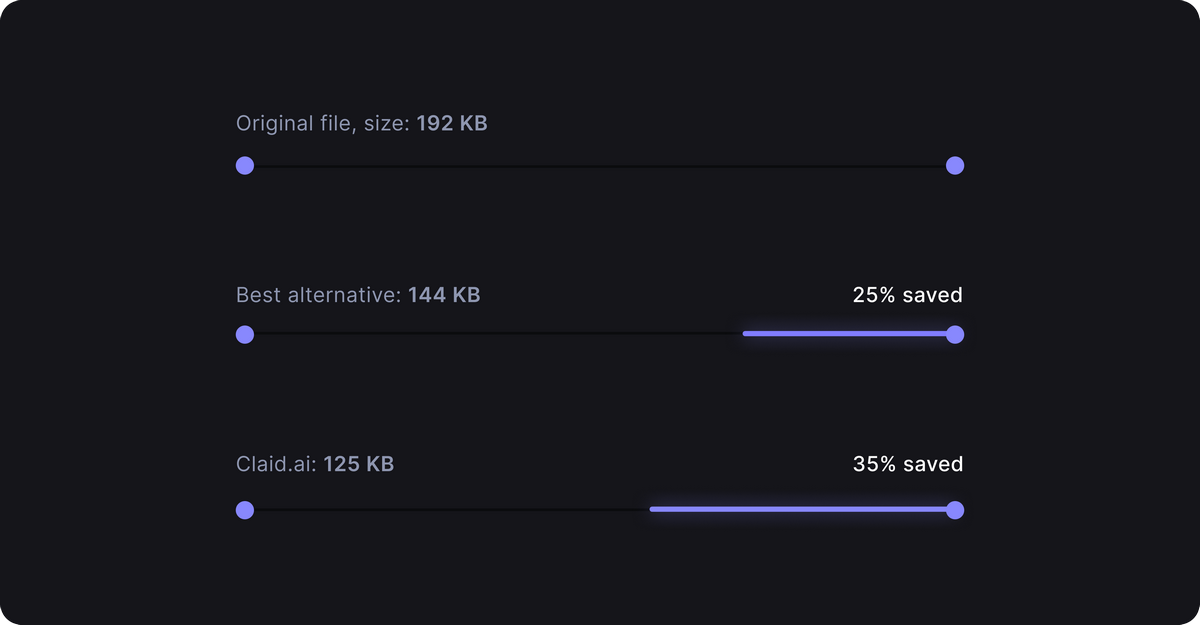Select the '125 KB' bold size value
Viewport: 1200px width, 625px height.
click(359, 464)
